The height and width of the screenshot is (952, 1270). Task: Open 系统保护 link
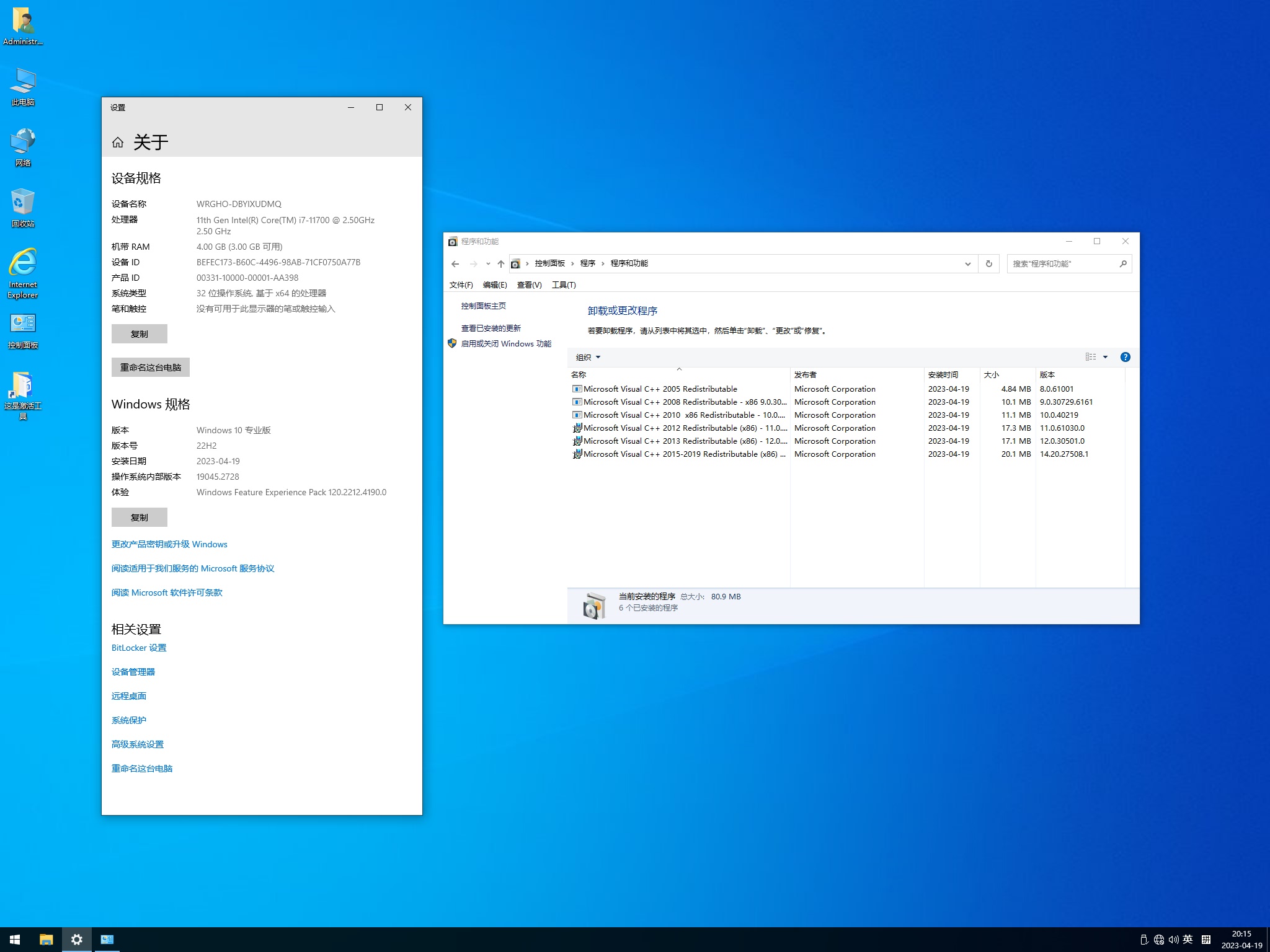pyautogui.click(x=129, y=720)
